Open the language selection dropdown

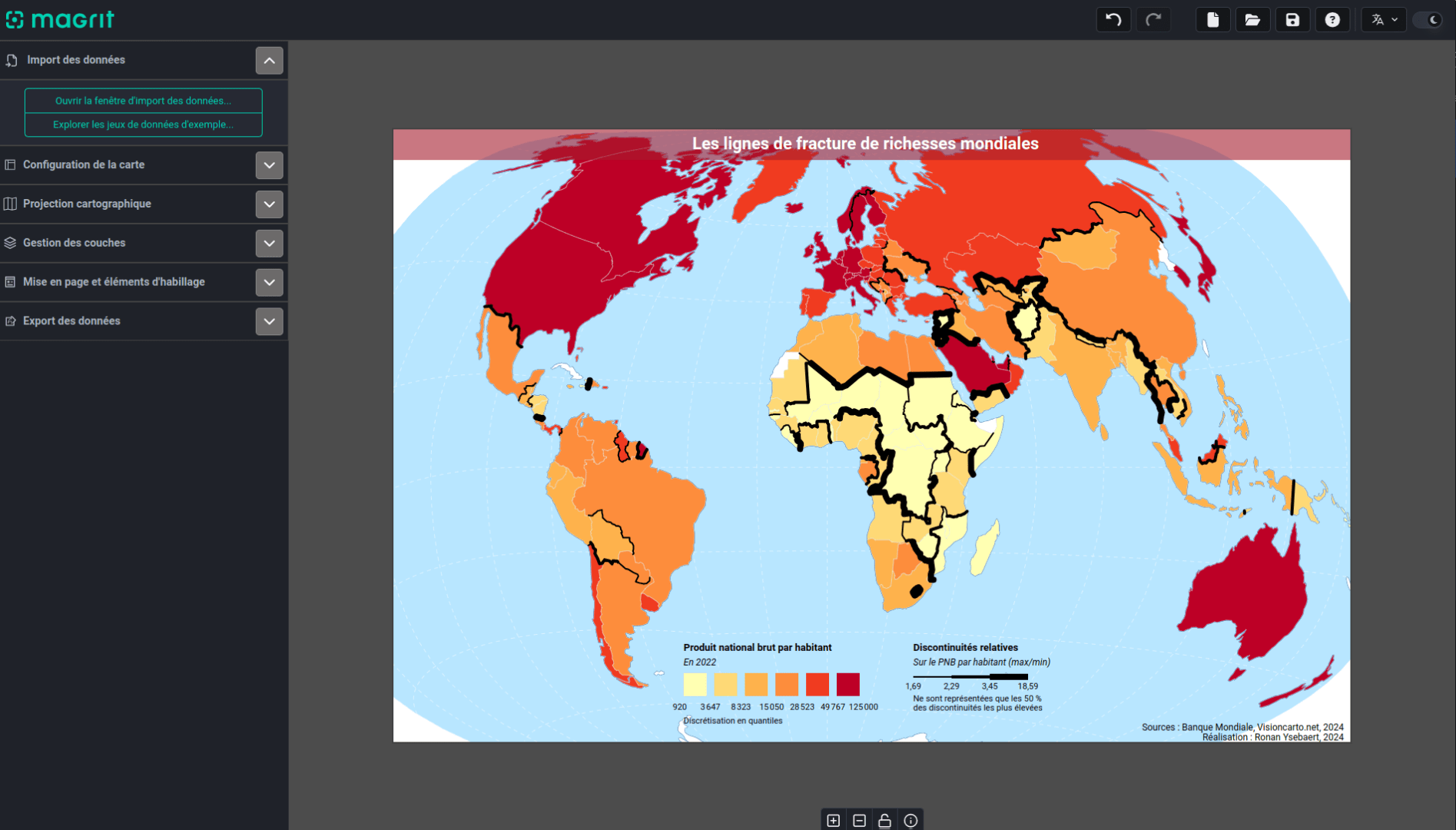click(x=1384, y=20)
